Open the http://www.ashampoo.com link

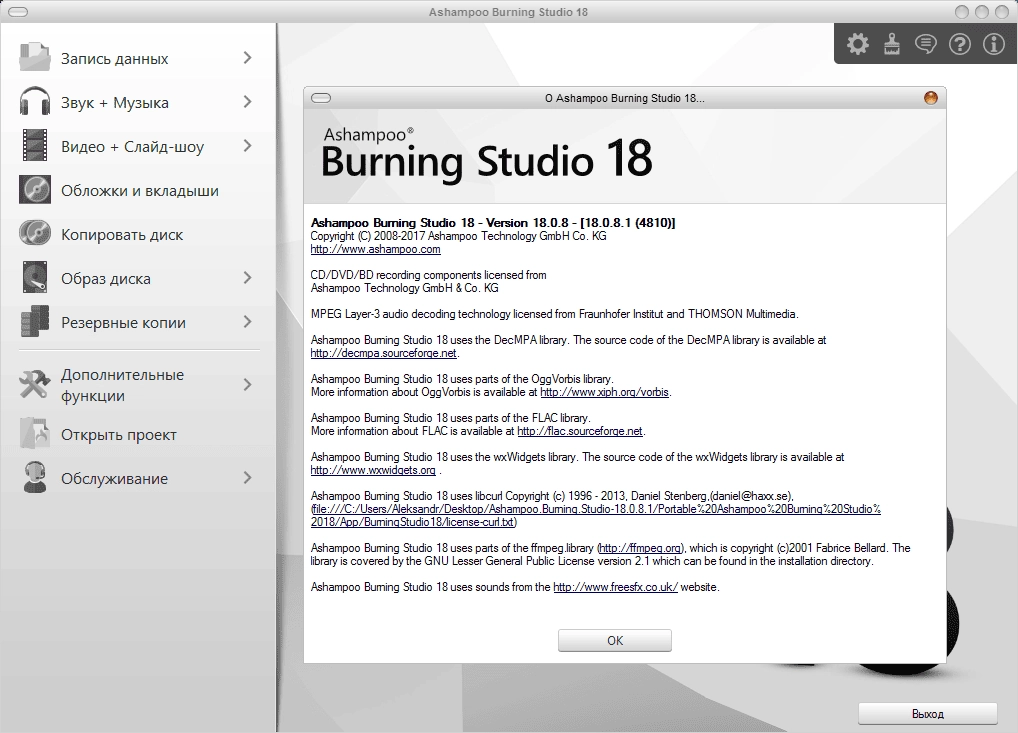click(x=375, y=249)
